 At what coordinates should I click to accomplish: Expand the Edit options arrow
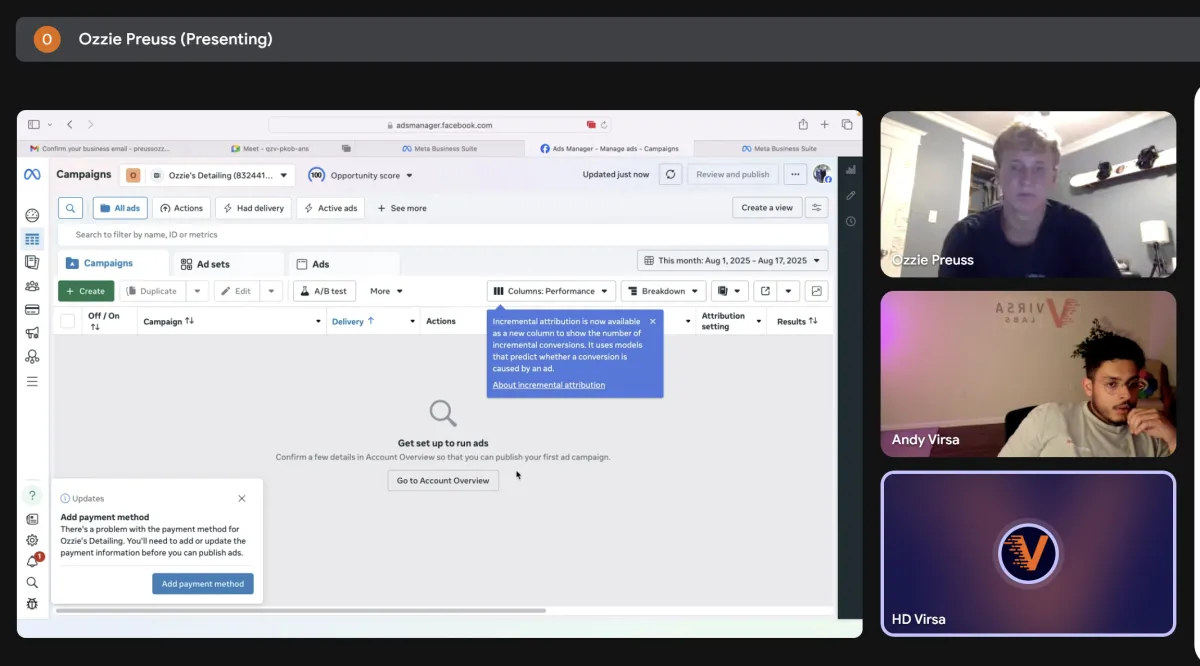coord(272,291)
